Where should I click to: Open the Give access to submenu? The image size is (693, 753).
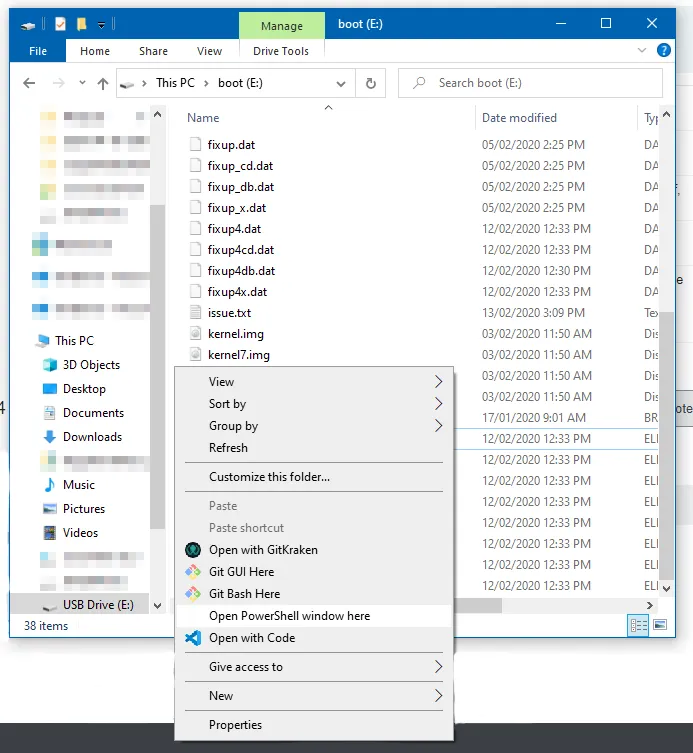tap(314, 667)
